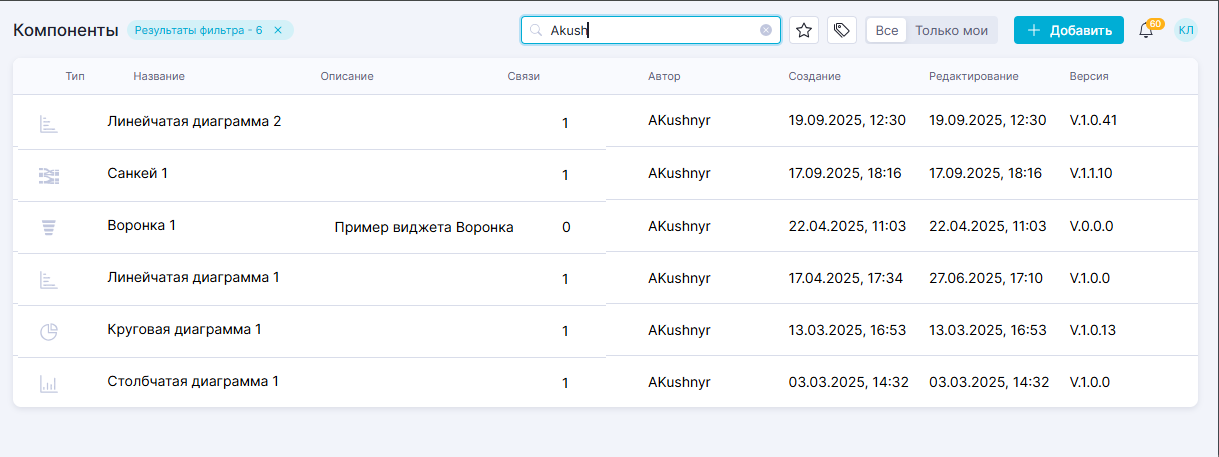Sort by the Название column header

[x=159, y=76]
